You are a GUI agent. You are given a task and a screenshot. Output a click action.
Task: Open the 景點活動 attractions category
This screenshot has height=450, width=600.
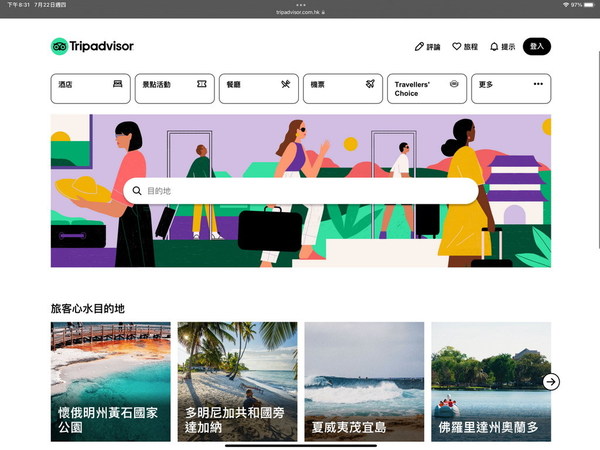tap(174, 88)
